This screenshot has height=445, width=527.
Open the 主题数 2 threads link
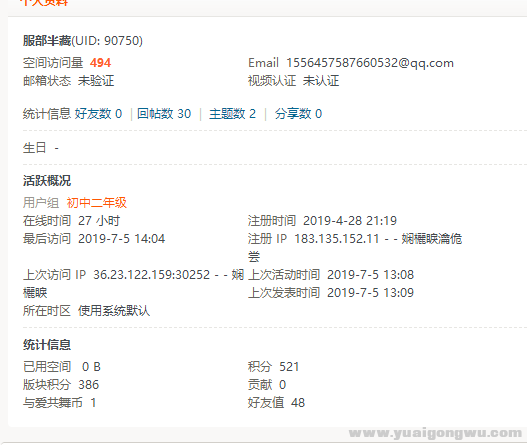tap(232, 114)
